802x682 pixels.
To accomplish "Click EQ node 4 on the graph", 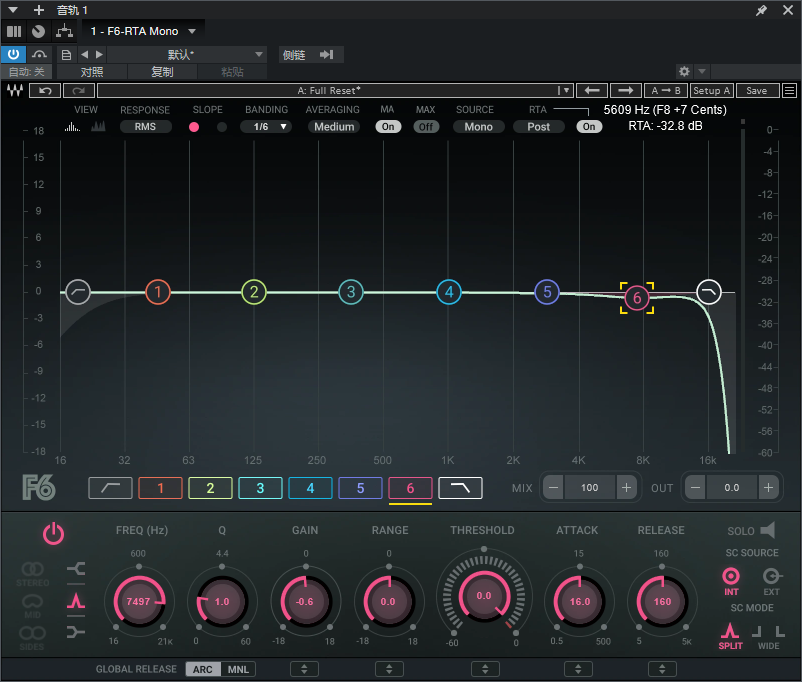I will [x=449, y=292].
